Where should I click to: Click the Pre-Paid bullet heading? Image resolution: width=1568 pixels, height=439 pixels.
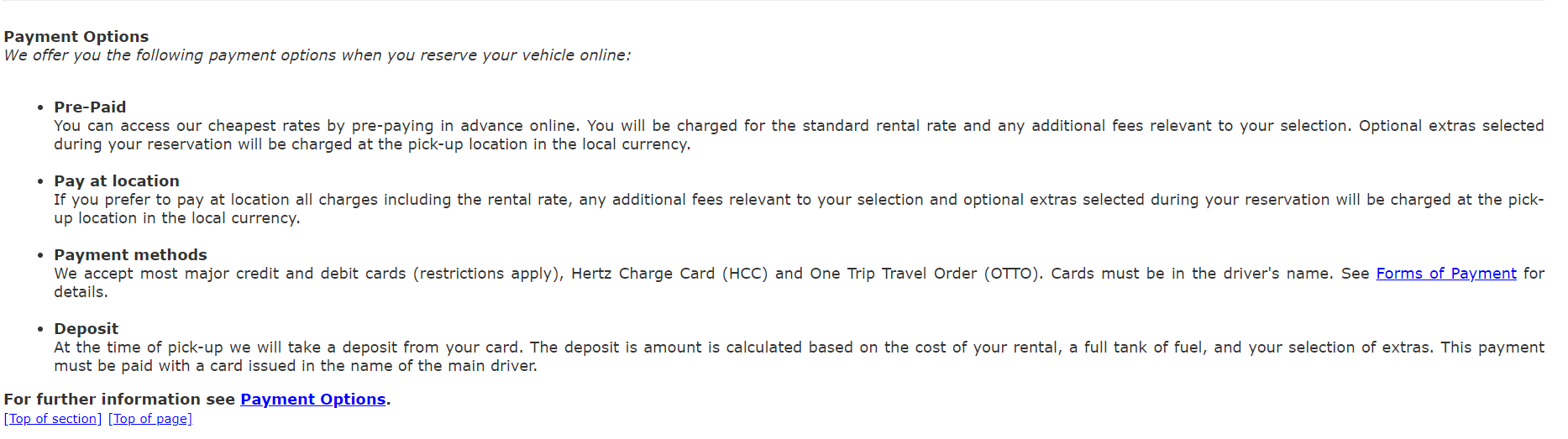90,107
